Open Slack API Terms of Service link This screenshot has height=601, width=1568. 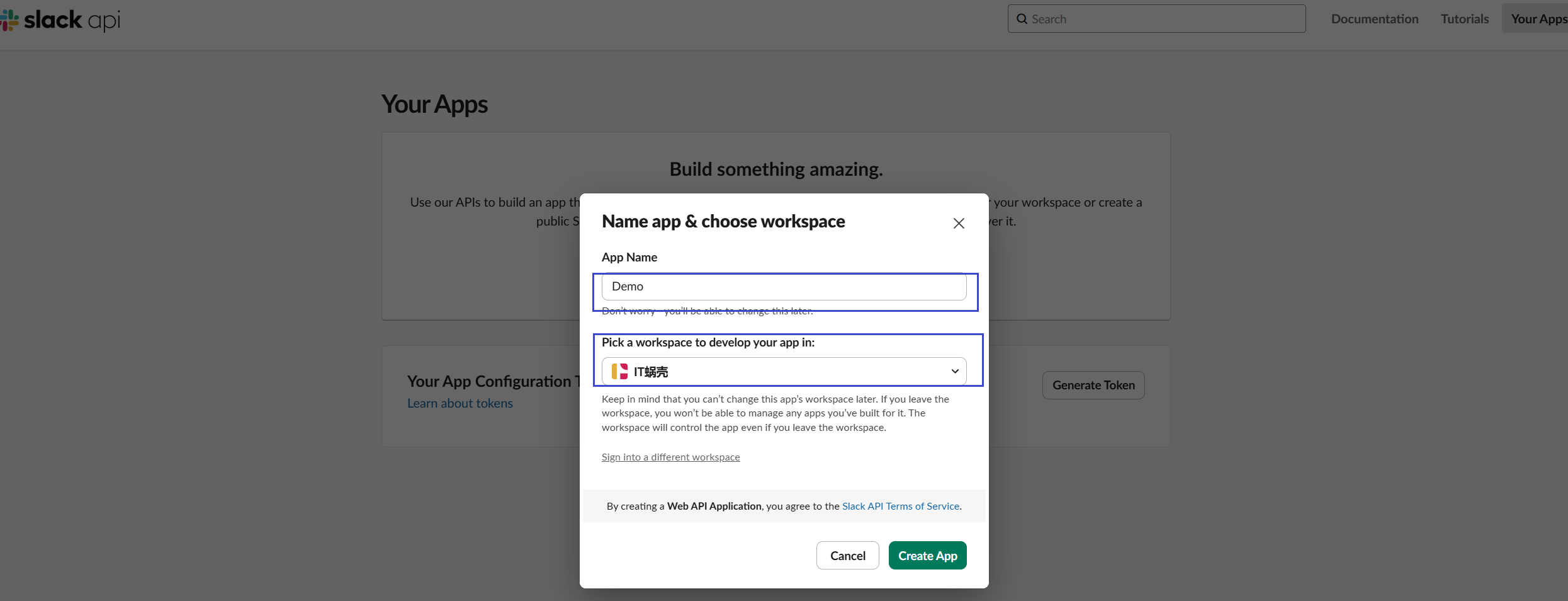click(901, 506)
